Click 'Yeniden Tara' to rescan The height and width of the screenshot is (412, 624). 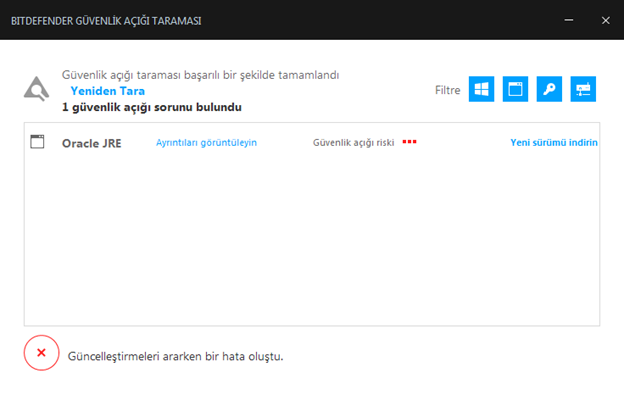[x=107, y=91]
